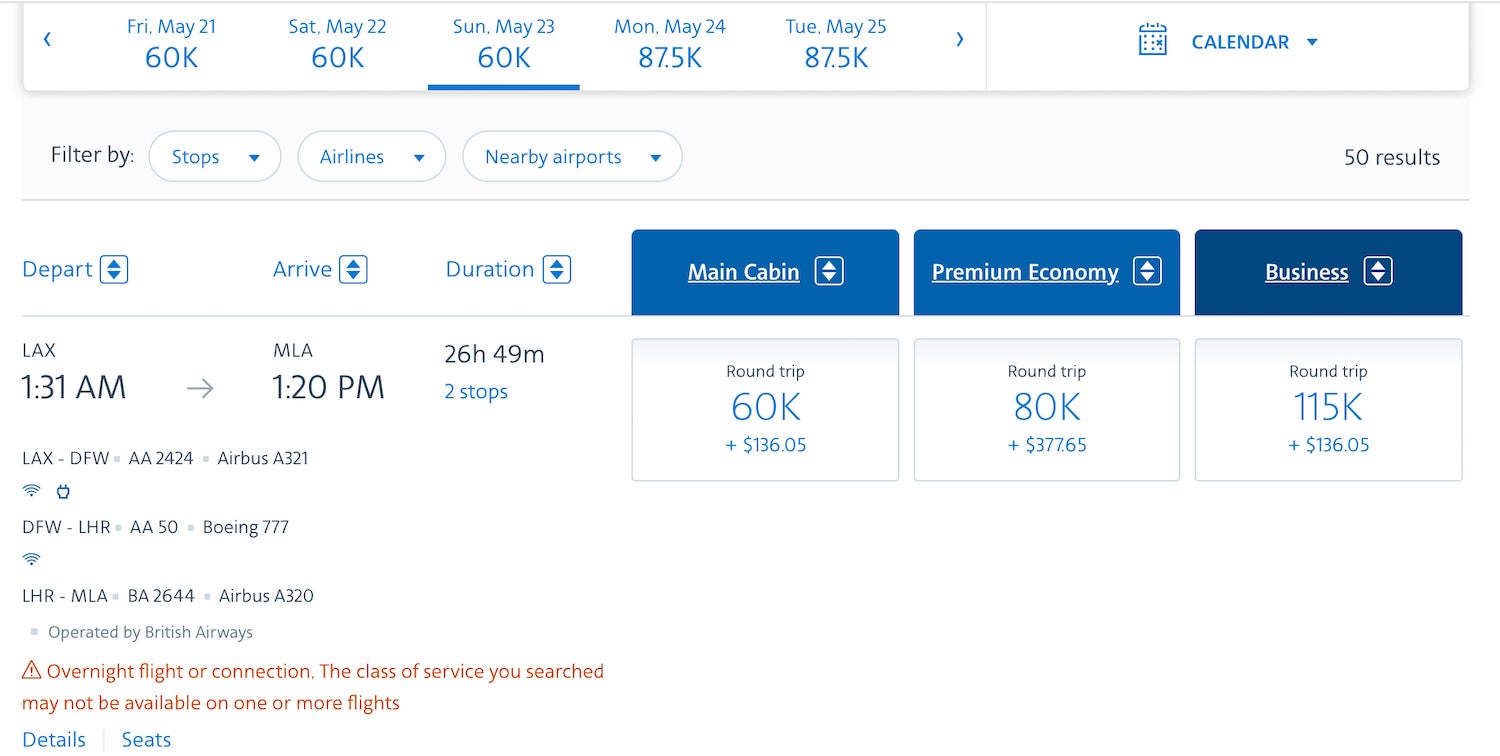The height and width of the screenshot is (756, 1500).
Task: Click the 2 stops link
Action: [475, 391]
